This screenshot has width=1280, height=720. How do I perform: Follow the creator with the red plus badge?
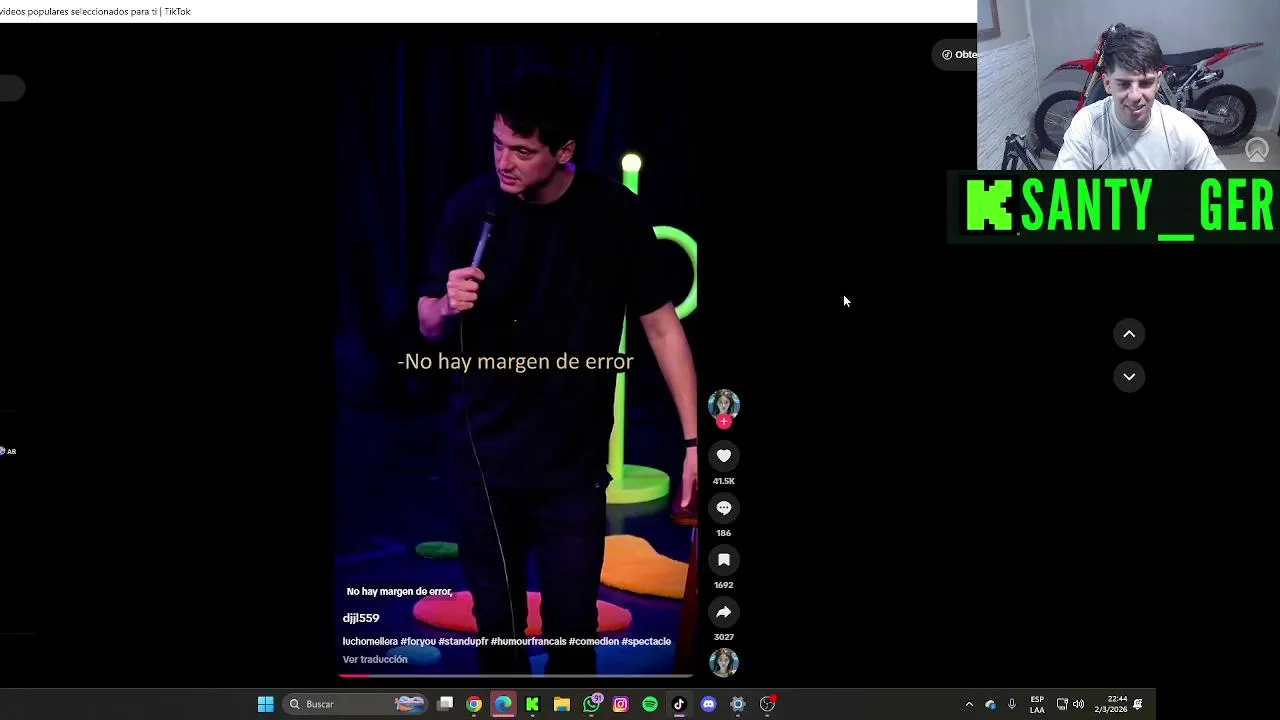724,422
